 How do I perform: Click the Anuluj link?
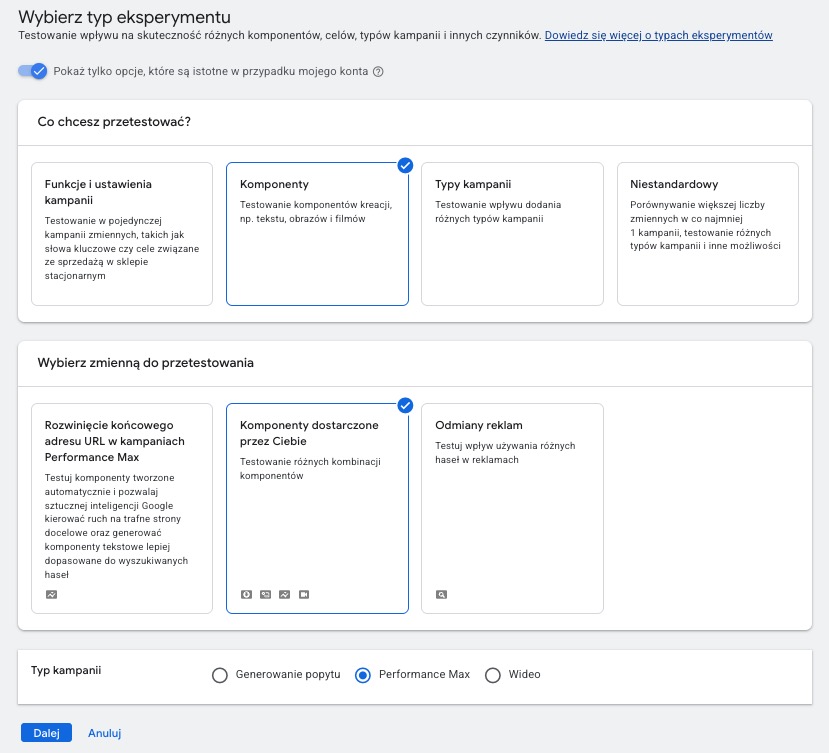[104, 733]
